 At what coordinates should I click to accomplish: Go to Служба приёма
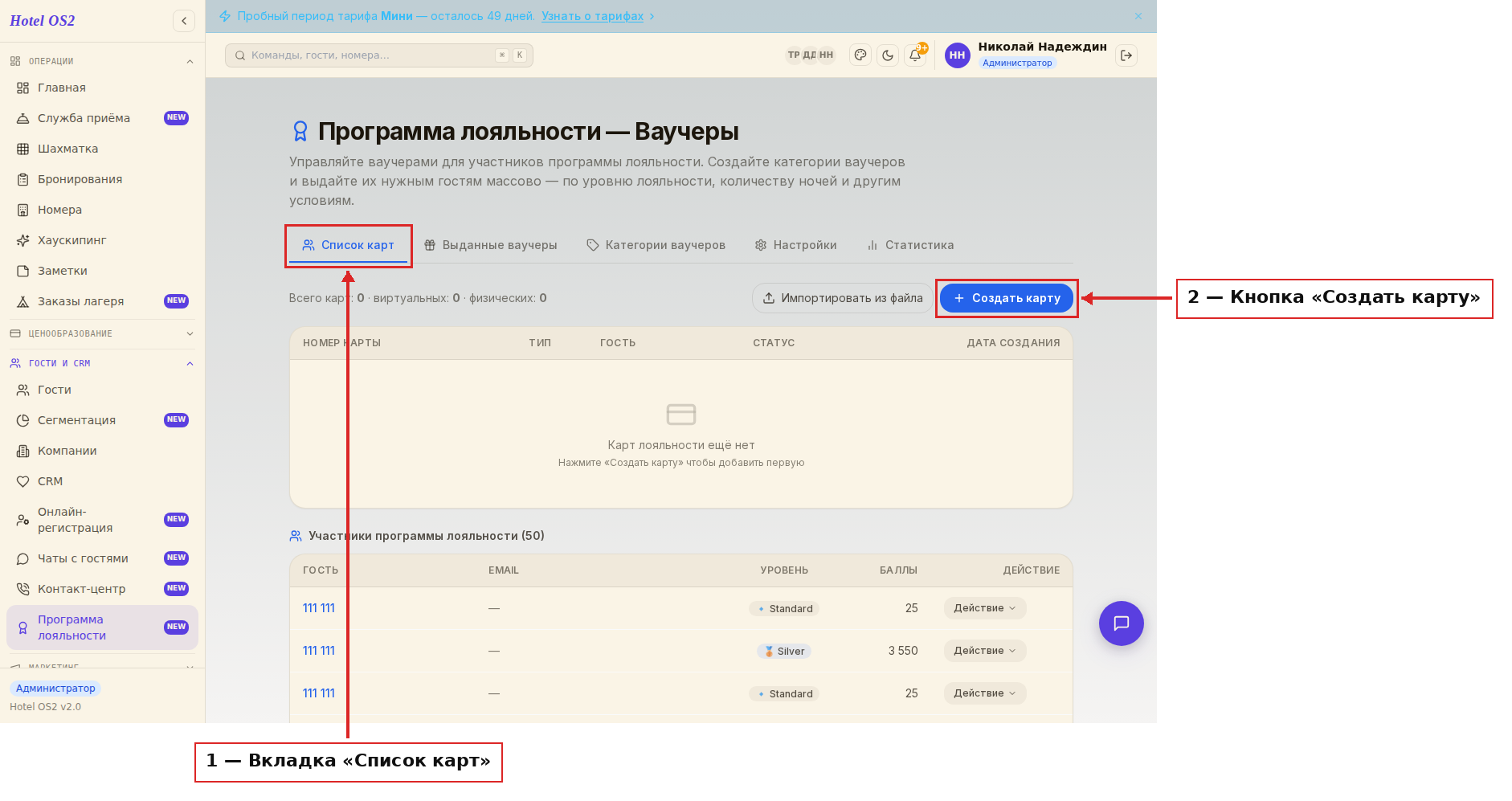pos(102,118)
